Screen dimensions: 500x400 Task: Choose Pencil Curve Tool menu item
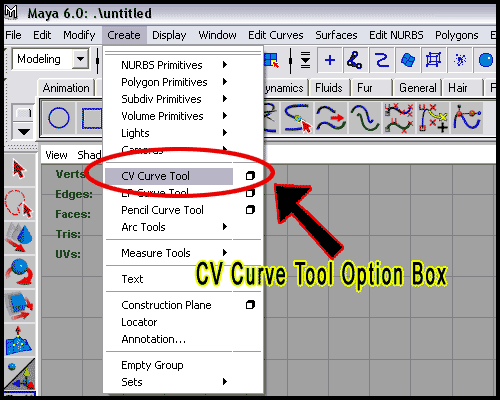pyautogui.click(x=162, y=210)
